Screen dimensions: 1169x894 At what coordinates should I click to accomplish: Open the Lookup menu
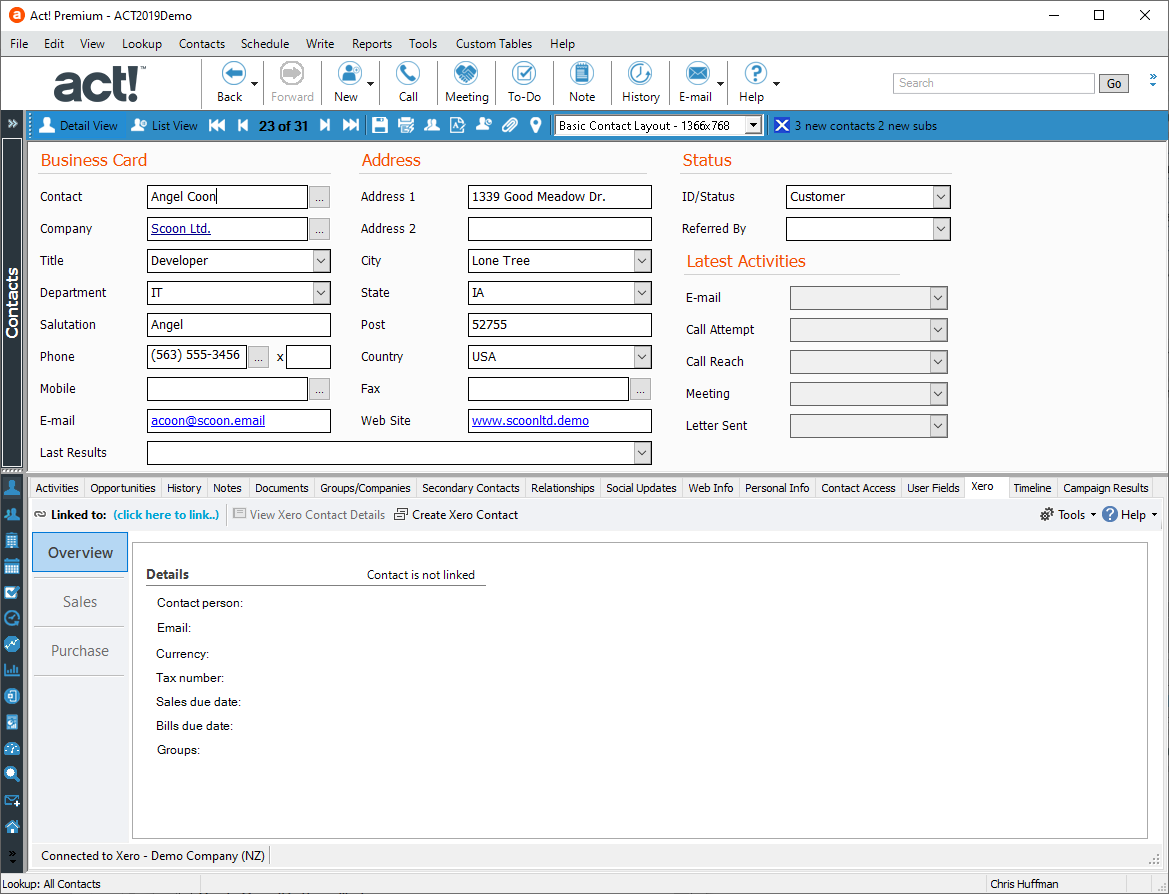click(x=142, y=44)
